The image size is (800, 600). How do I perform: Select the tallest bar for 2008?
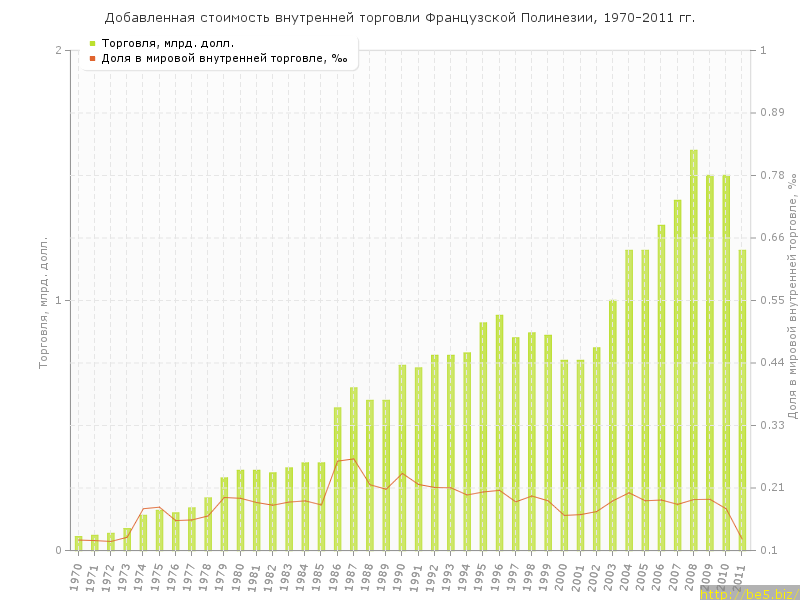(x=693, y=350)
